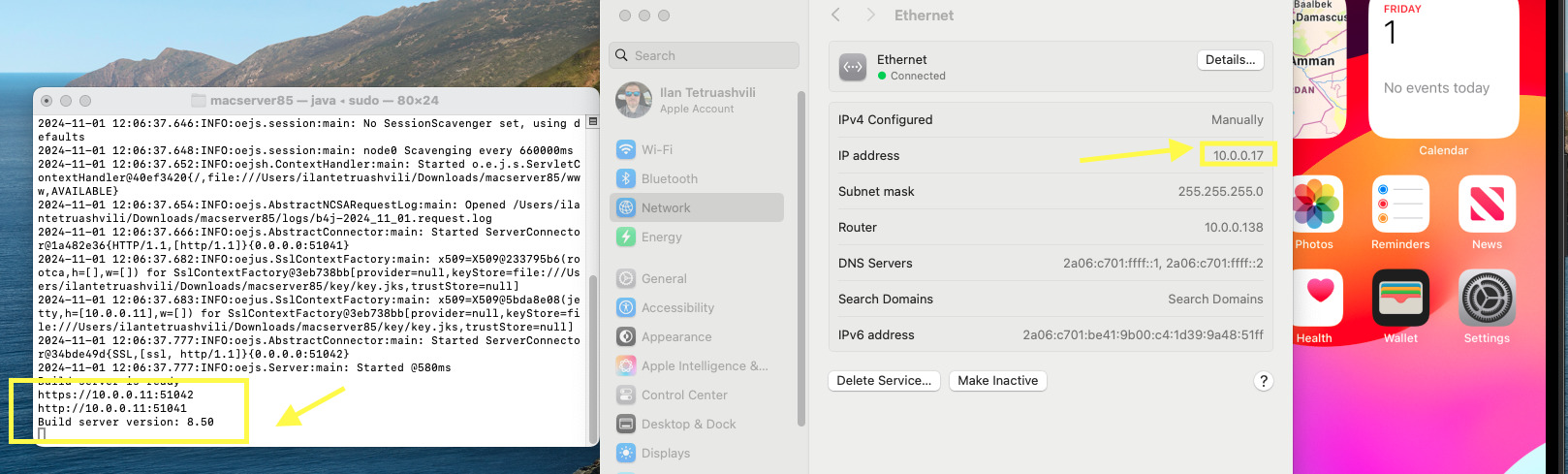Click the Ilan Tetruashvili account avatar
This screenshot has width=1568, height=474.
(634, 100)
